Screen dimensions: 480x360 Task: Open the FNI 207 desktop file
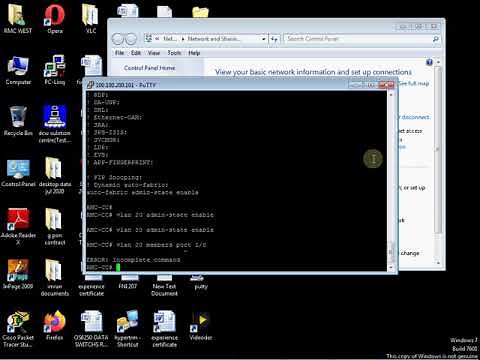pos(128,282)
